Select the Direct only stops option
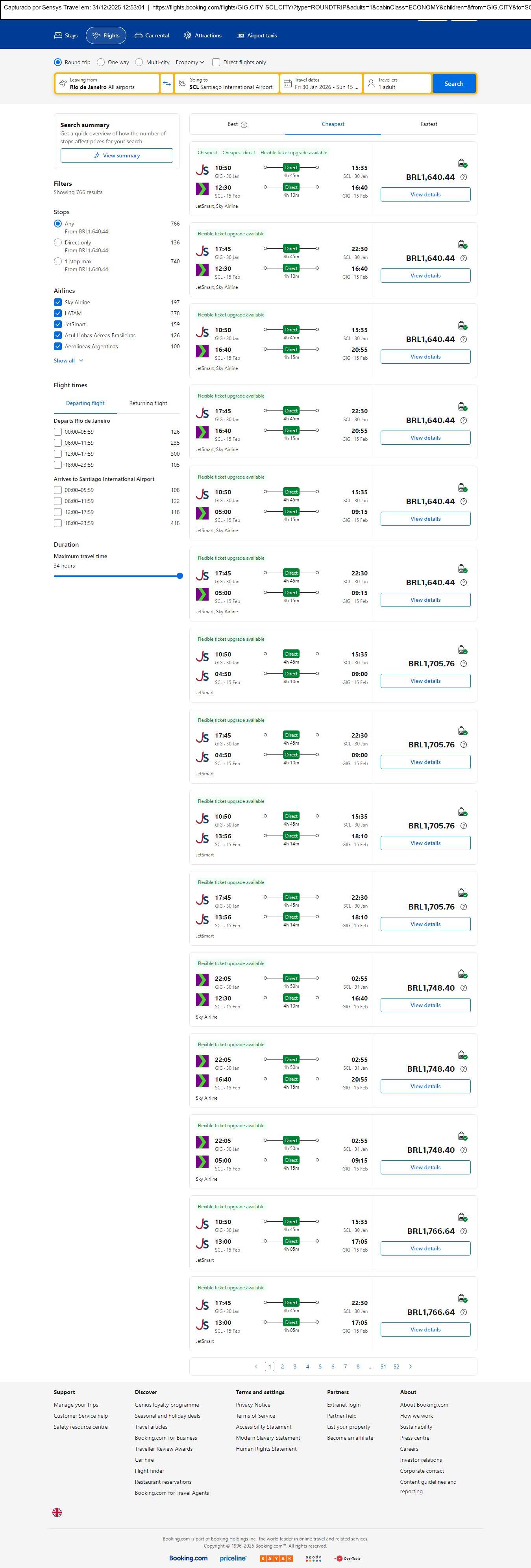The image size is (531, 1568). point(58,242)
